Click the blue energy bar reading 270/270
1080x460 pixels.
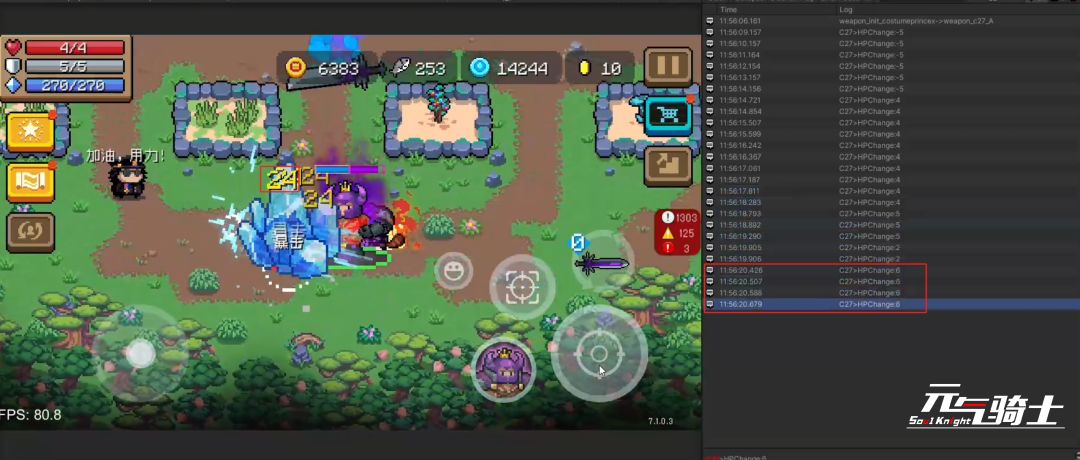74,85
